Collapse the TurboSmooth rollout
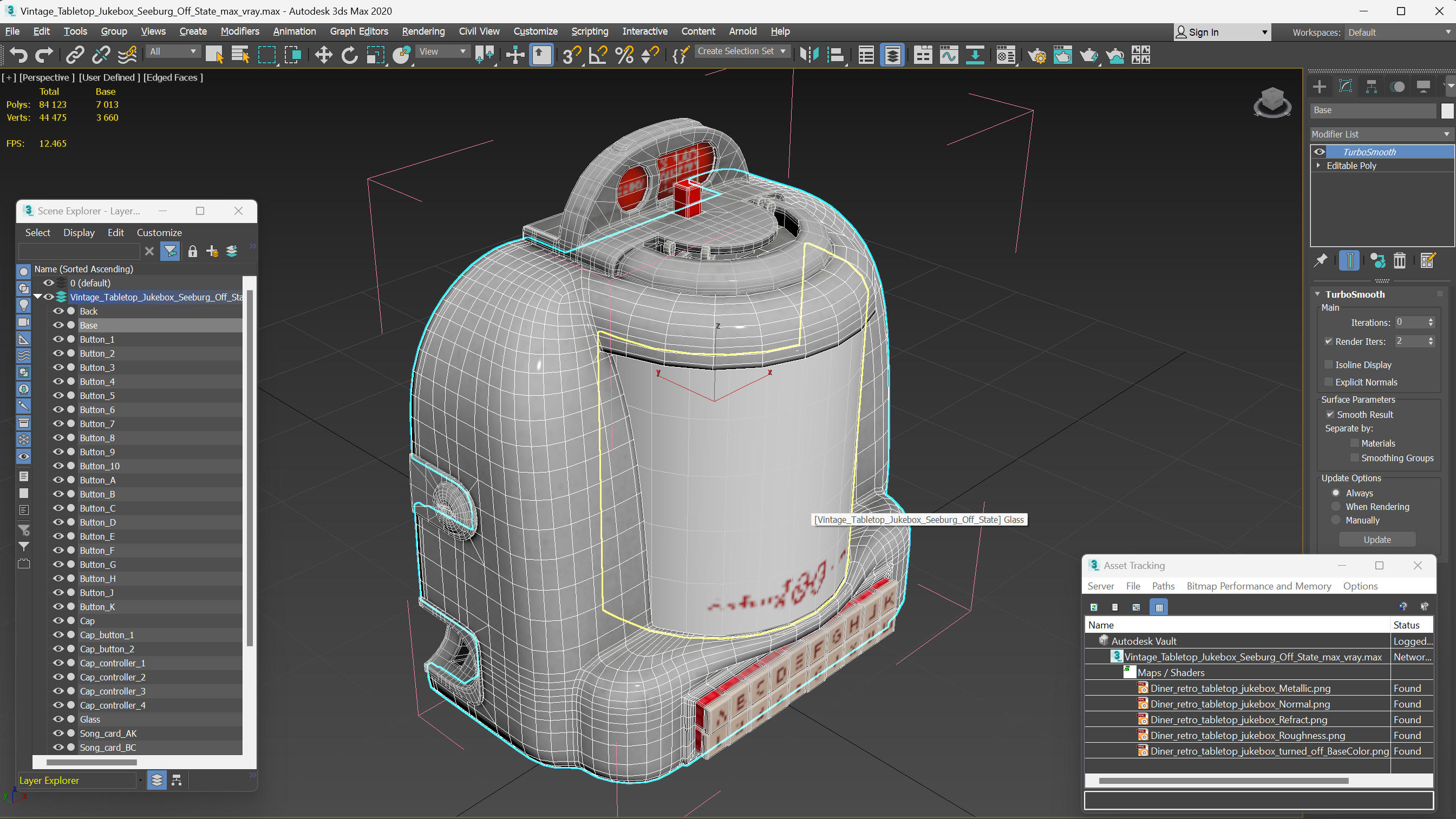The height and width of the screenshot is (819, 1456). point(1317,294)
